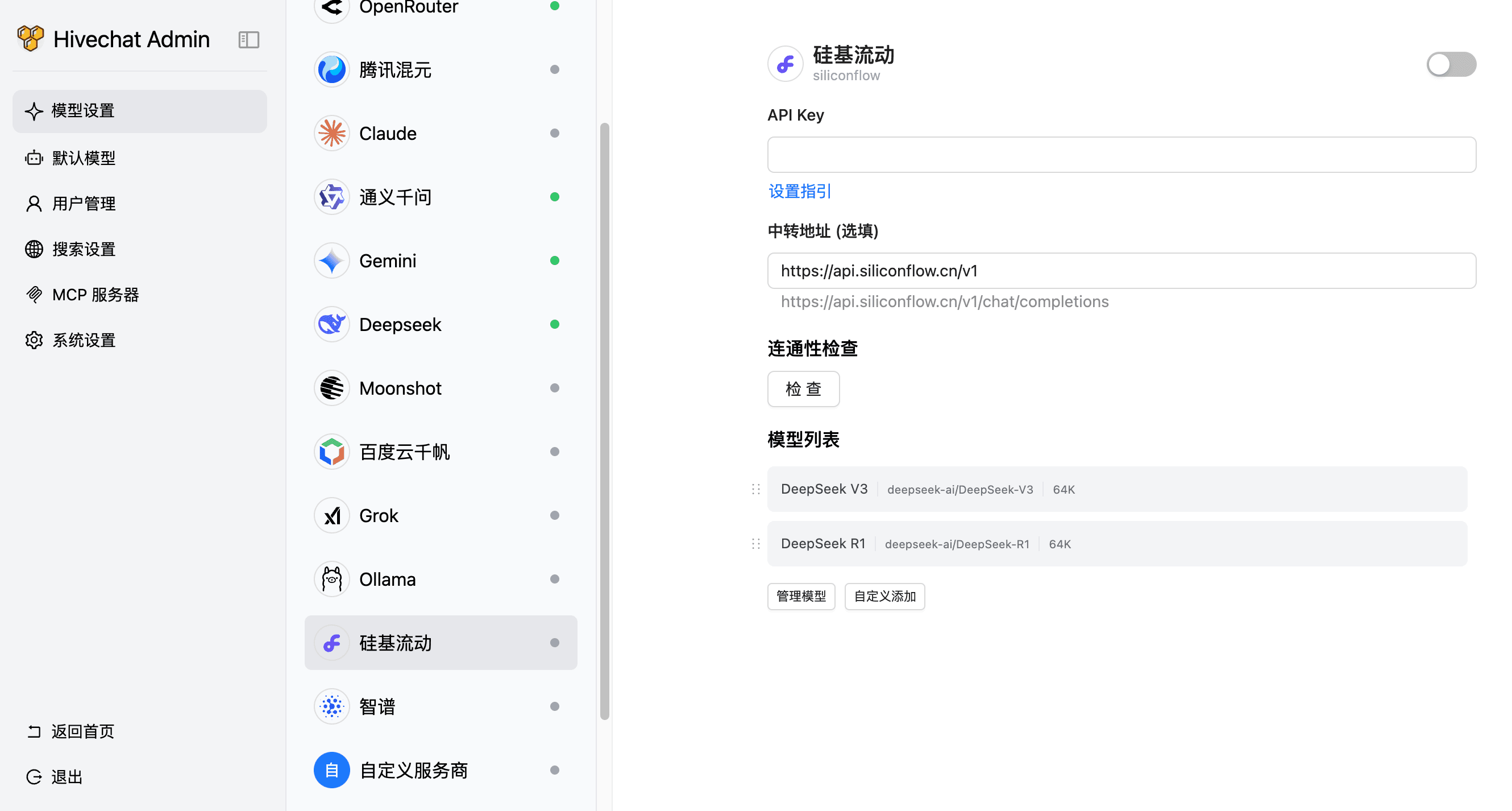Select the Grok provider name

coord(379,516)
